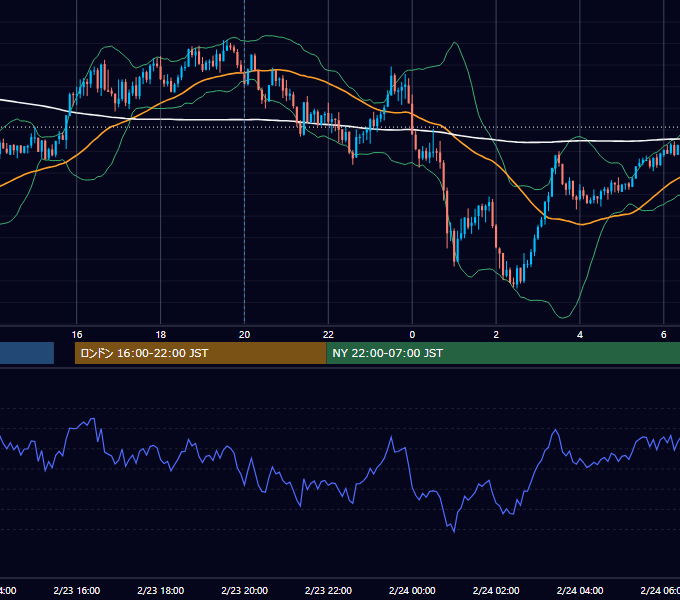This screenshot has height=600, width=680.
Task: Click the 2/23 18:00 date label
Action: tap(160, 590)
